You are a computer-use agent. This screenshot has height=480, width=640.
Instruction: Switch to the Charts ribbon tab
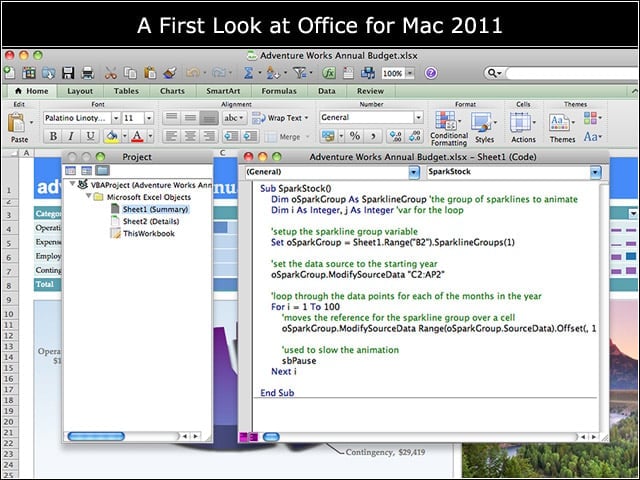tap(172, 91)
